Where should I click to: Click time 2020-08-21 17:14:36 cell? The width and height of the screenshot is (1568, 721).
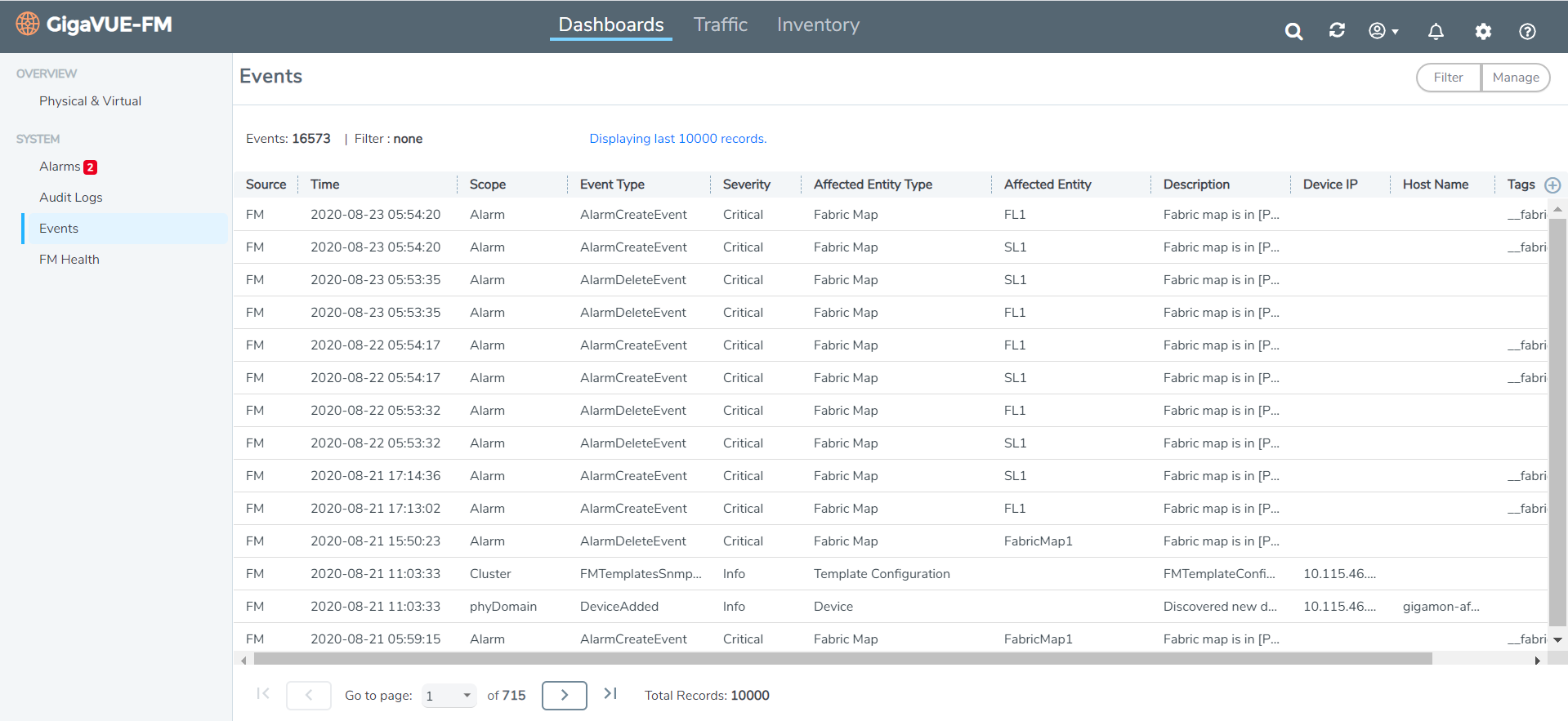point(375,476)
